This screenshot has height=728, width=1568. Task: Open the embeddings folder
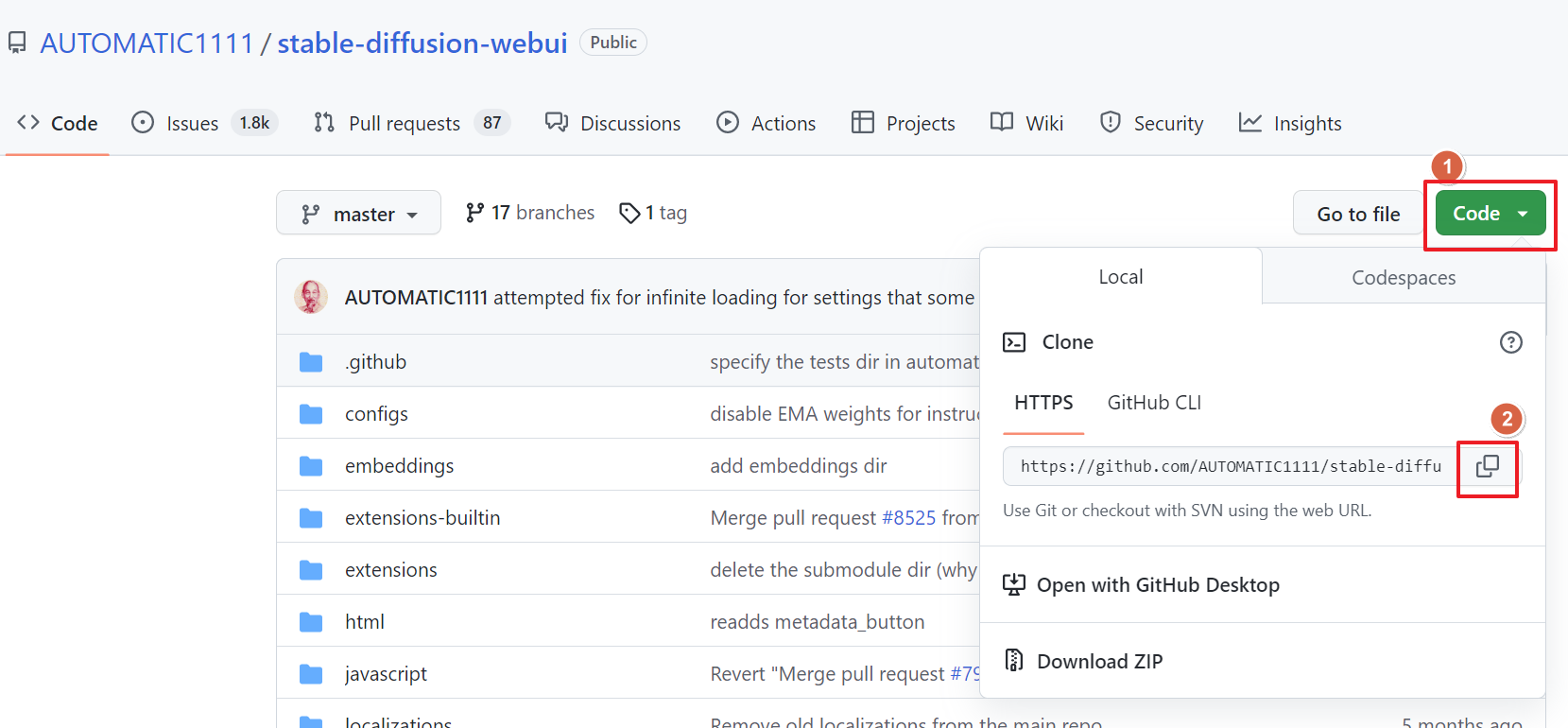click(x=399, y=466)
